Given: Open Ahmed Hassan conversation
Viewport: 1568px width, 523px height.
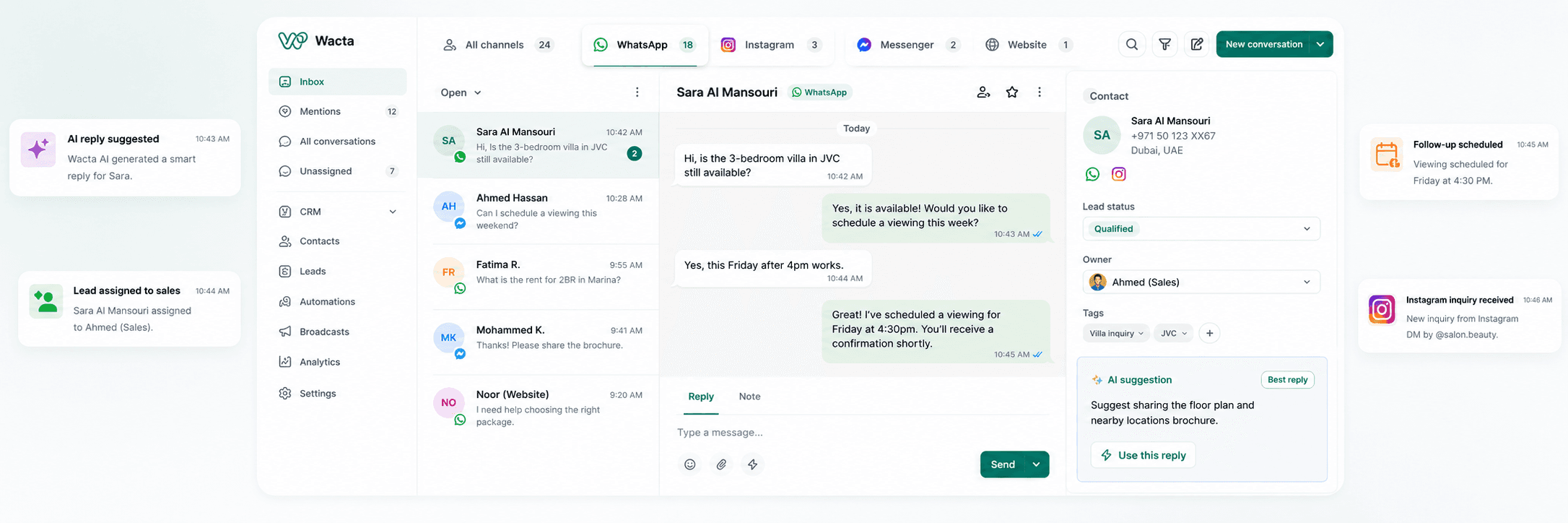Looking at the screenshot, I should pos(538,211).
